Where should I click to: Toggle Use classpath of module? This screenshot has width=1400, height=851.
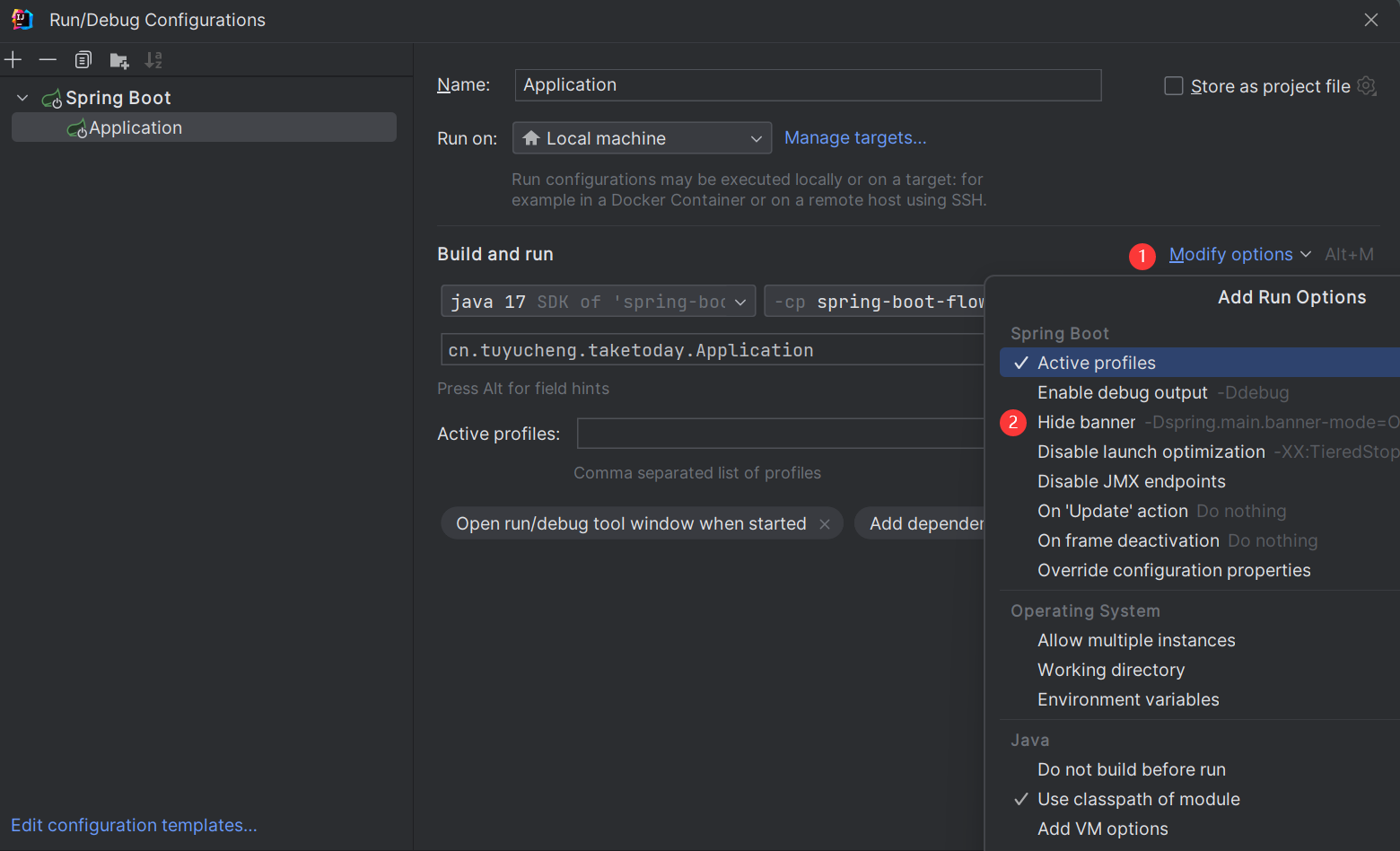(1200, 799)
